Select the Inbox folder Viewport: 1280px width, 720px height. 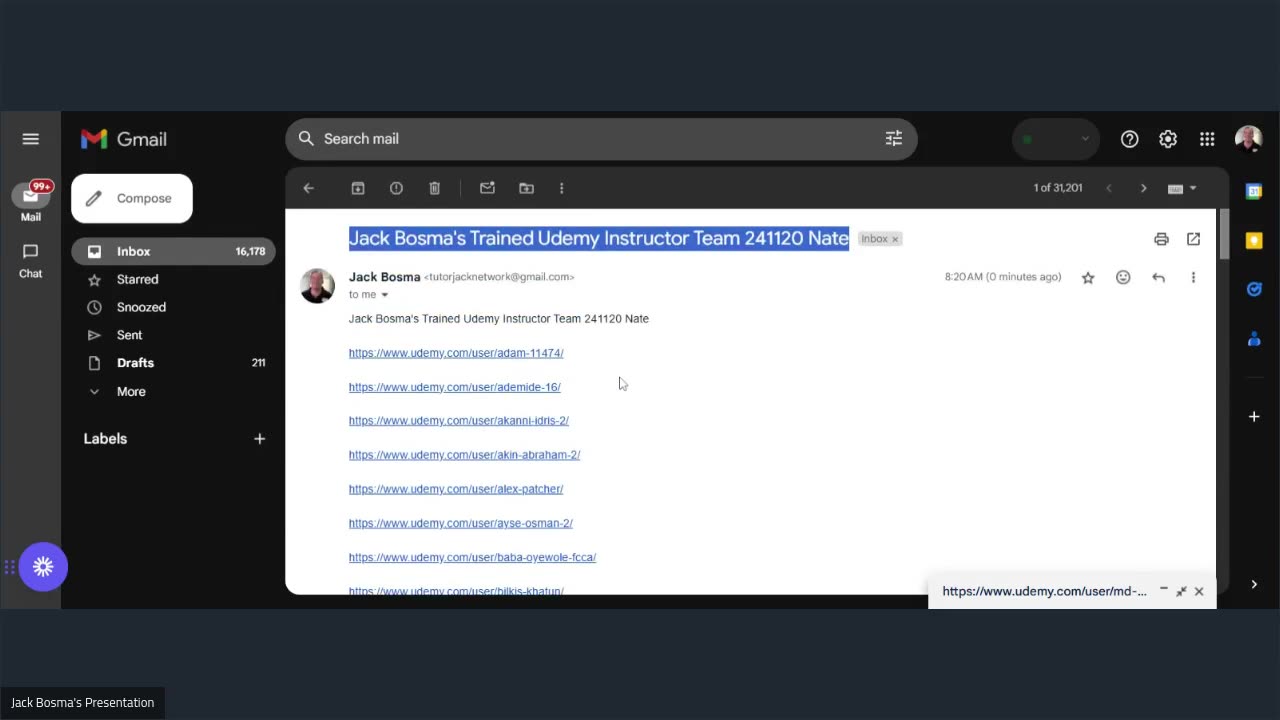[173, 252]
